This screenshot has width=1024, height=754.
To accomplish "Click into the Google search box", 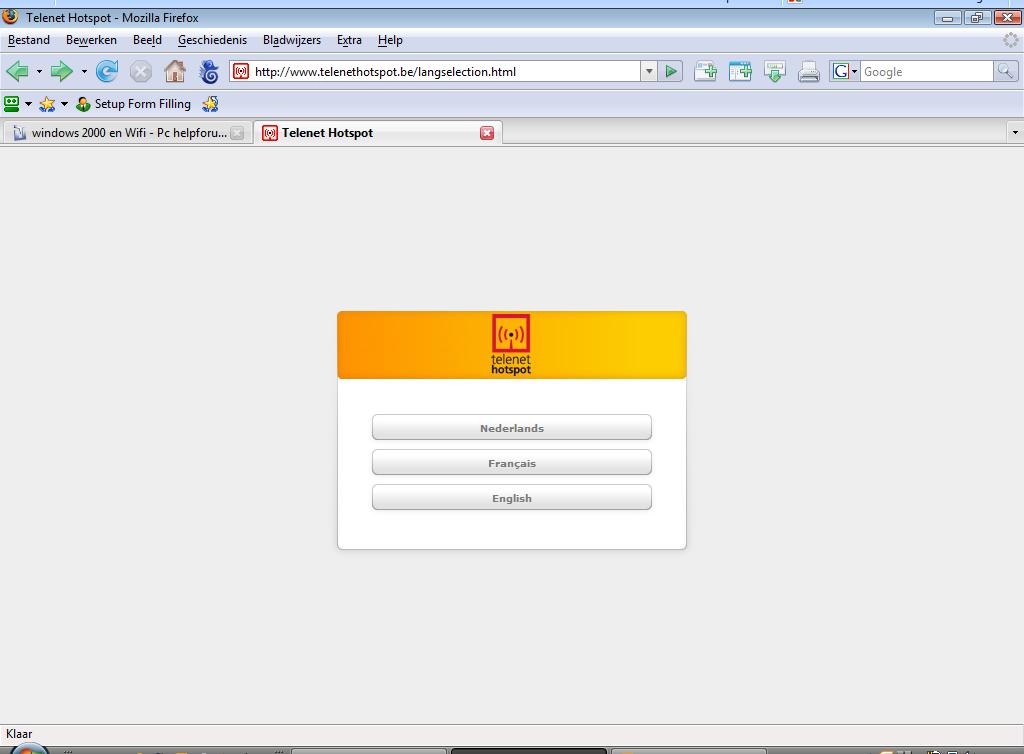I will (x=926, y=72).
